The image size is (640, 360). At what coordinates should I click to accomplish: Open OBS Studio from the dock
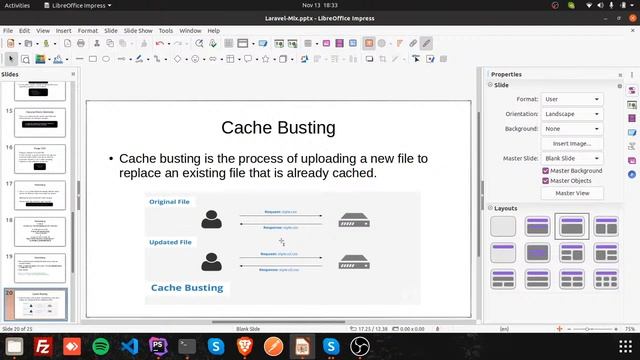pos(360,347)
